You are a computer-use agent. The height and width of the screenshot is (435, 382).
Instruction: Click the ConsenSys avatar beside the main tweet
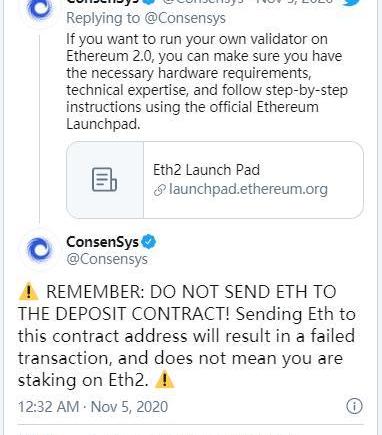[40, 250]
